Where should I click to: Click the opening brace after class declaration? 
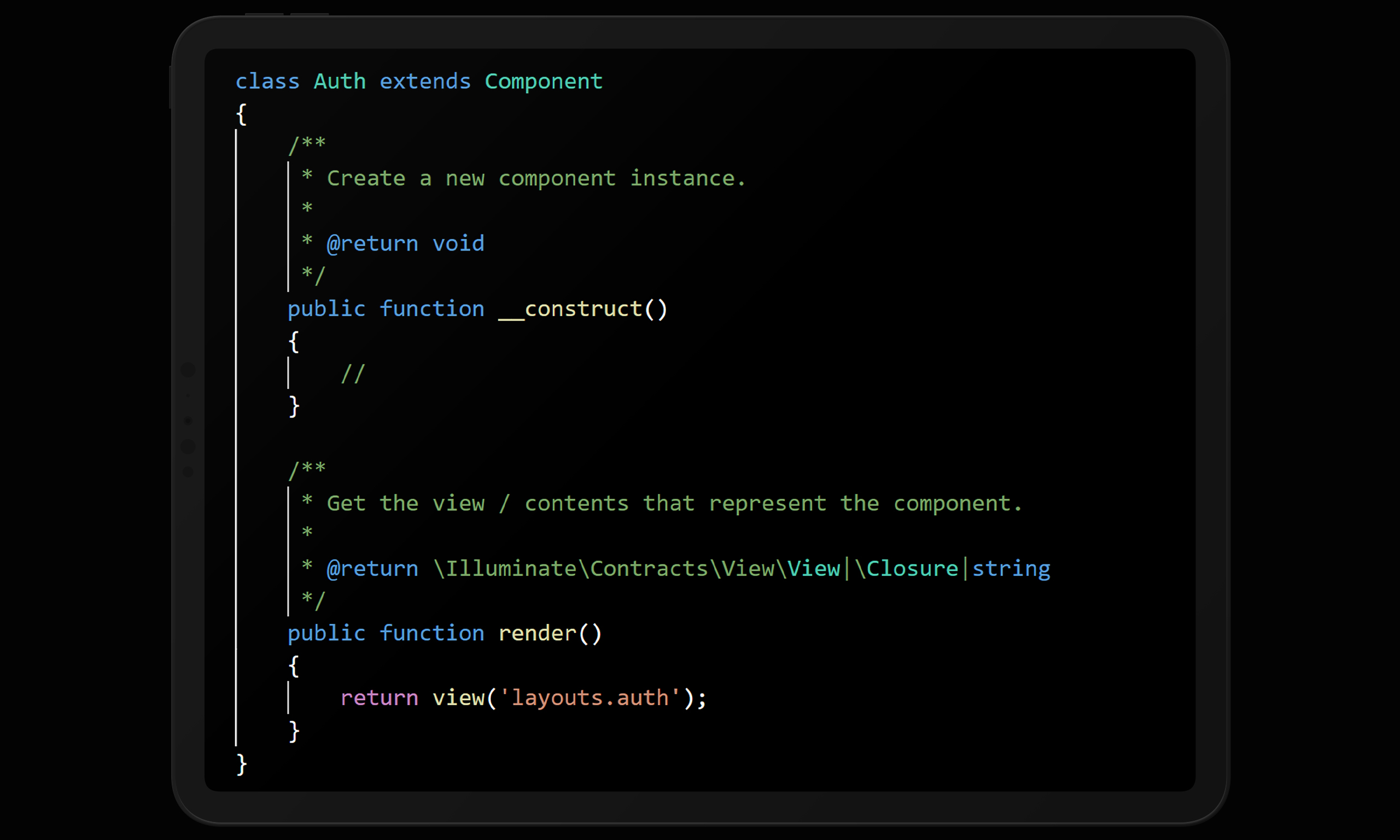(x=242, y=115)
